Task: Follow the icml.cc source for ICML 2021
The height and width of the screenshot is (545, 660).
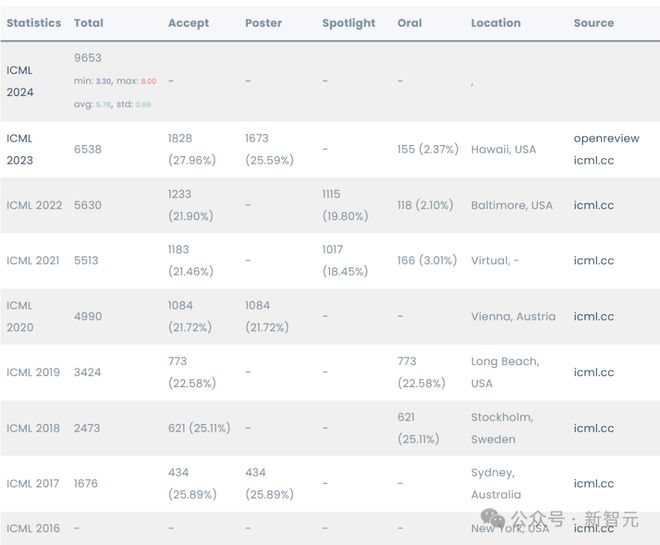Action: (593, 261)
